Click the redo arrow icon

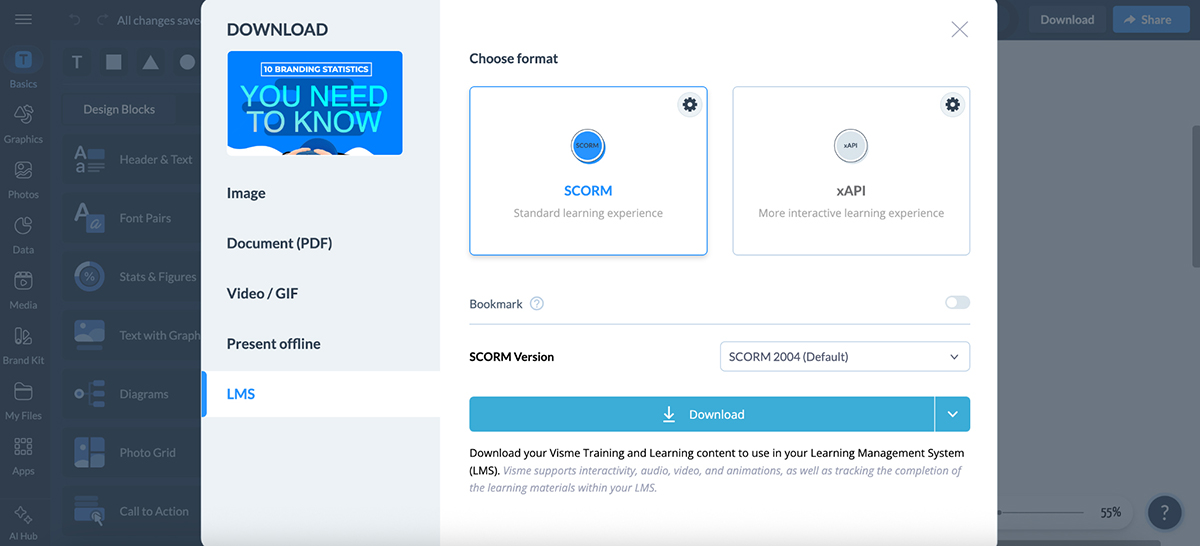(x=103, y=20)
